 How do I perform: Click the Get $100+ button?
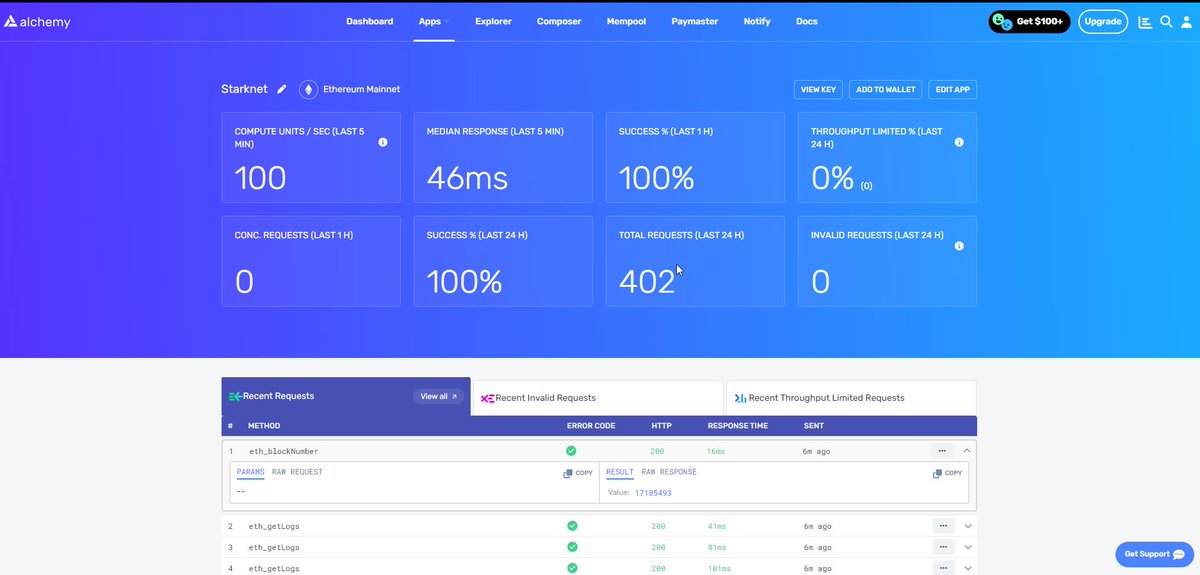pos(1029,21)
